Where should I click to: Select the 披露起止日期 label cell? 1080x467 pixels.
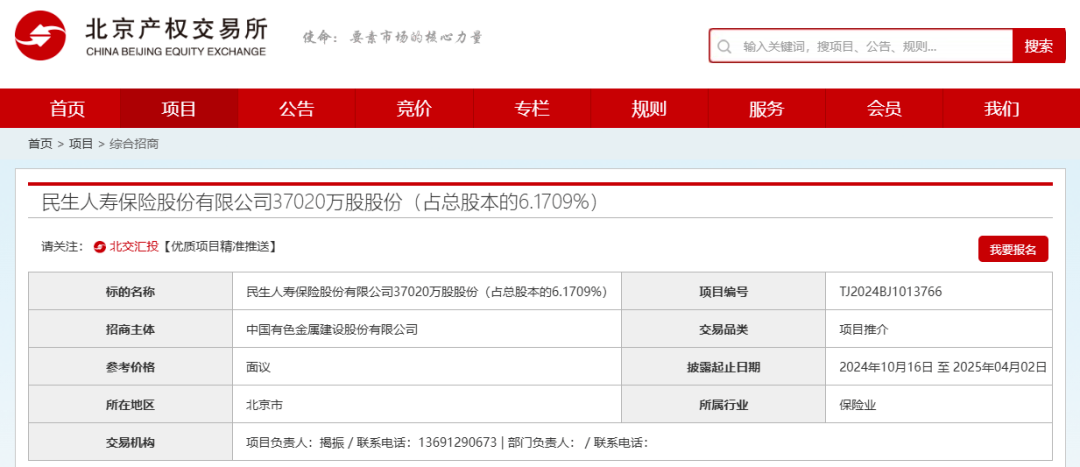(723, 367)
